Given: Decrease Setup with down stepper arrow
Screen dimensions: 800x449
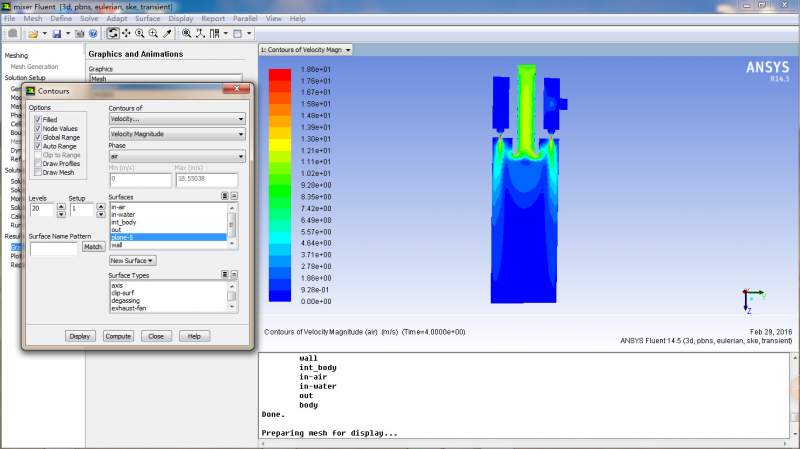Looking at the screenshot, I should (x=101, y=214).
